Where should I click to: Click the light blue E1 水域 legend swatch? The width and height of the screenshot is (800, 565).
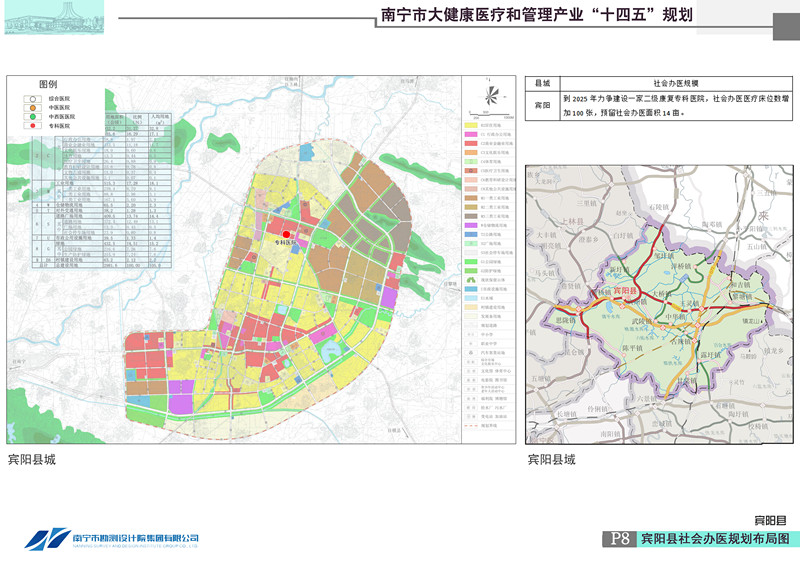click(470, 298)
